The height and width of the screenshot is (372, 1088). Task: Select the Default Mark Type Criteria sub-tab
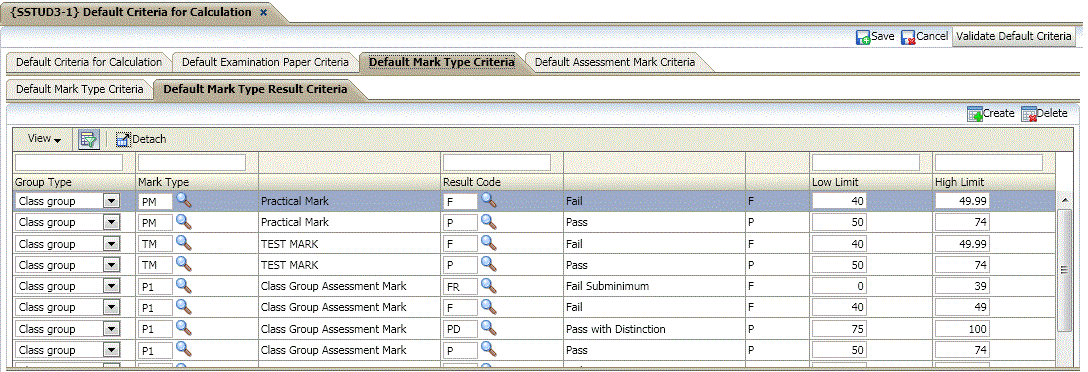pyautogui.click(x=80, y=89)
